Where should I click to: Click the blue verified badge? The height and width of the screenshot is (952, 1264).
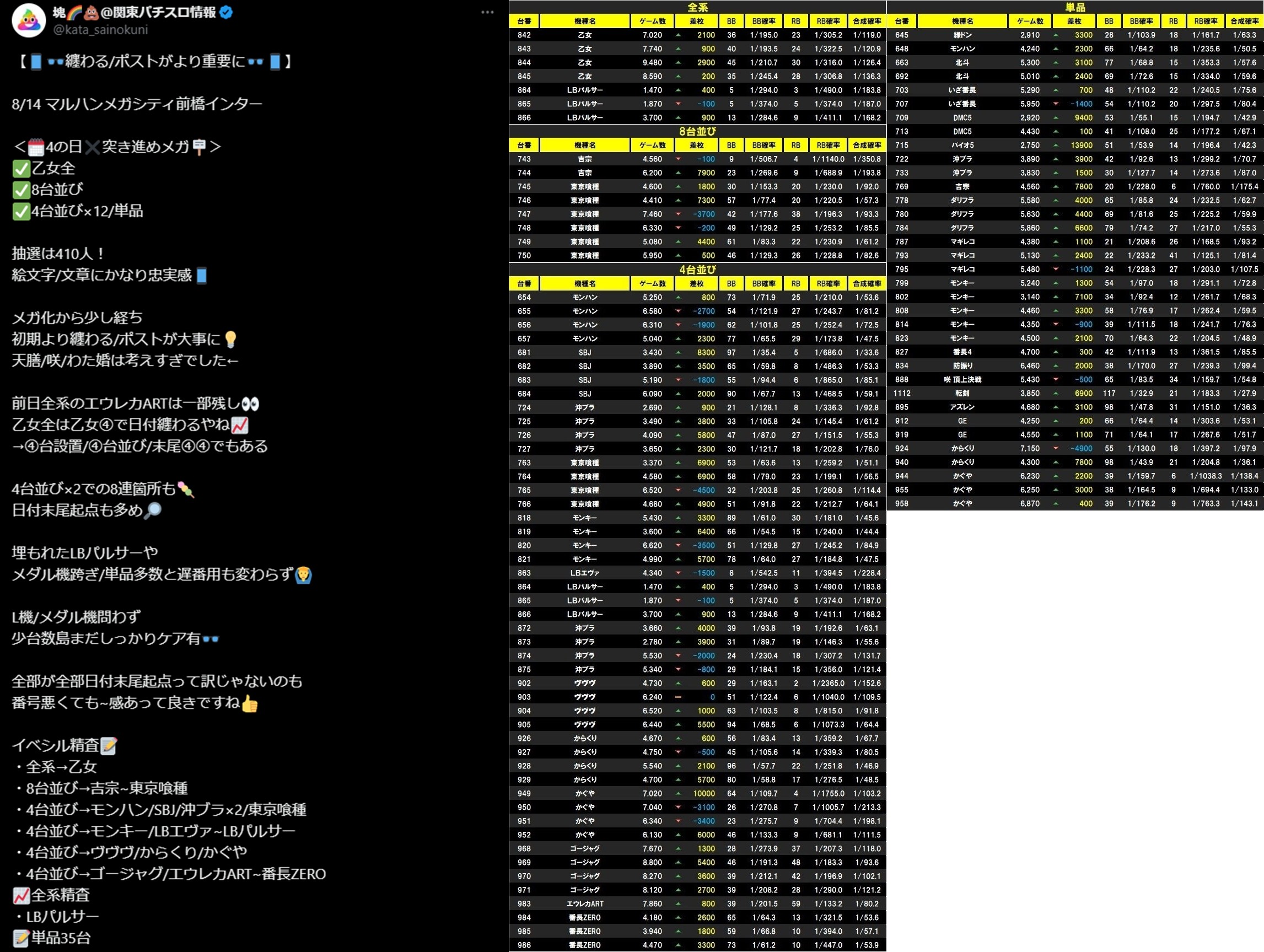click(227, 12)
